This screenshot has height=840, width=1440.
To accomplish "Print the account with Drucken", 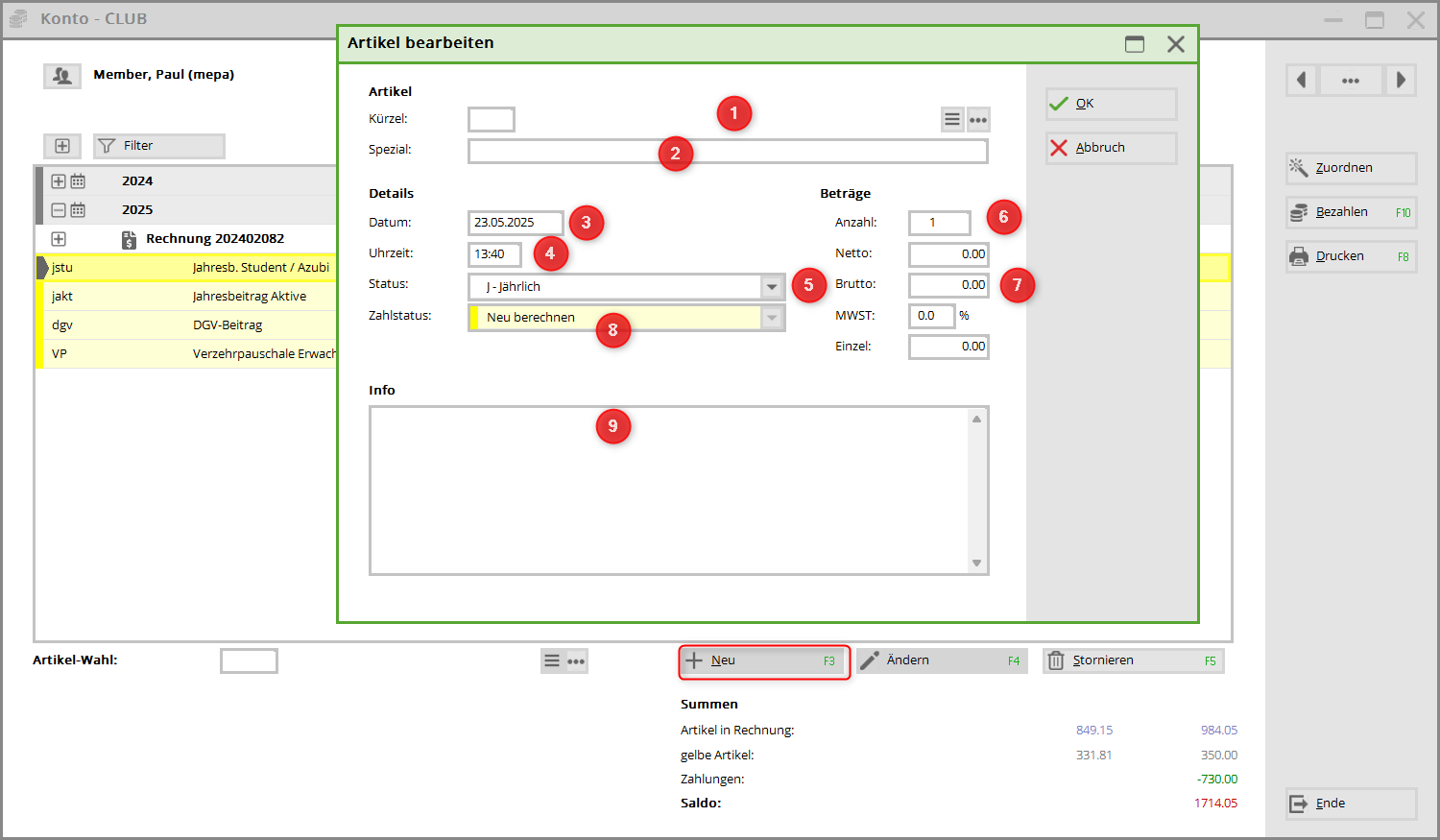I will (x=1351, y=256).
